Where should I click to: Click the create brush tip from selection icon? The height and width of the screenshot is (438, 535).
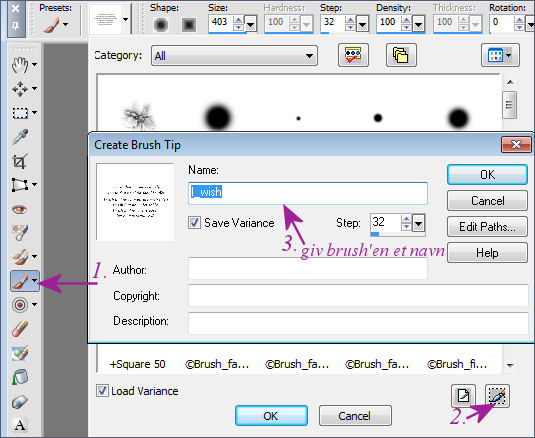click(497, 396)
